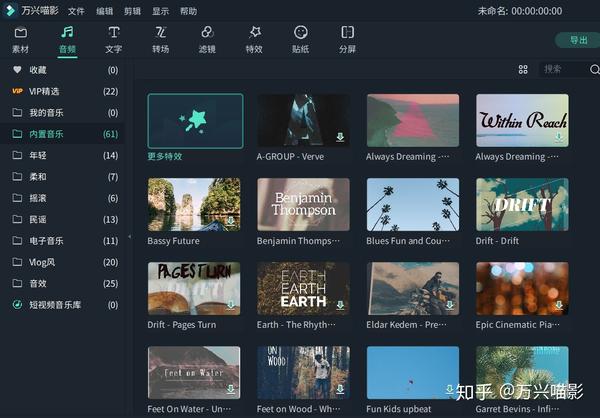Download Feet On Water track
Viewport: 600px width, 418px height.
click(230, 389)
